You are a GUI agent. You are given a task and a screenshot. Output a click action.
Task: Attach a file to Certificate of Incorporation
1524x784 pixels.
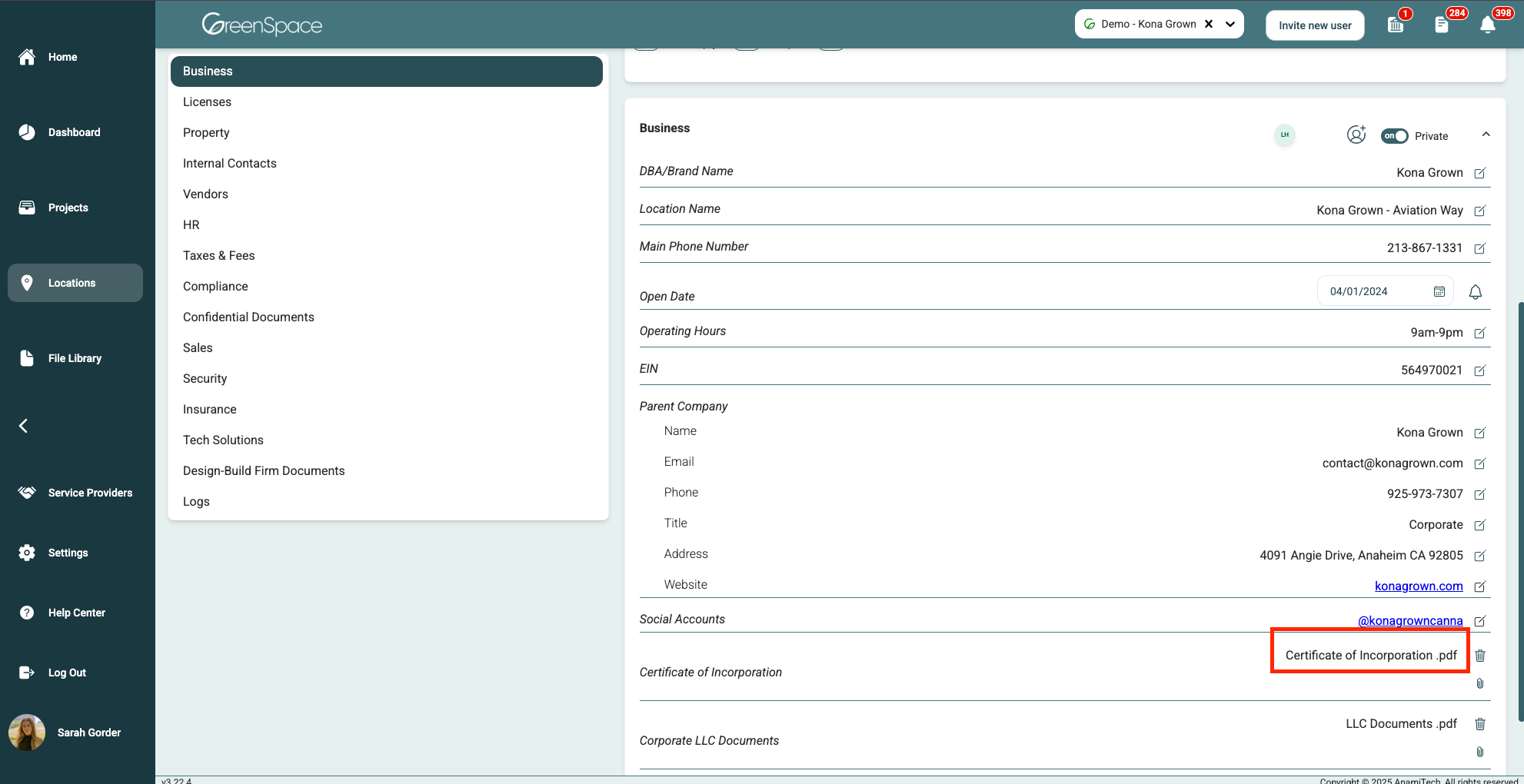click(x=1480, y=683)
